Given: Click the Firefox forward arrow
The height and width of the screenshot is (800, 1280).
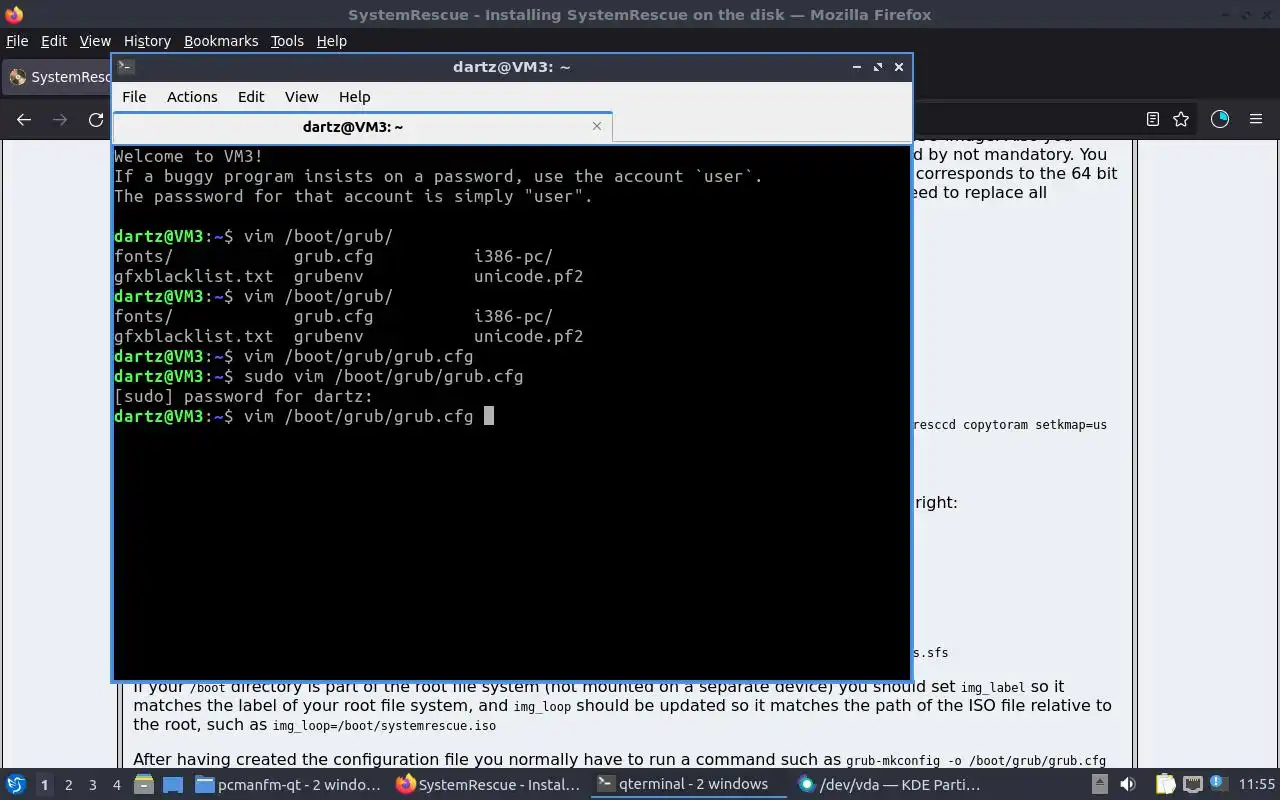Looking at the screenshot, I should (60, 119).
